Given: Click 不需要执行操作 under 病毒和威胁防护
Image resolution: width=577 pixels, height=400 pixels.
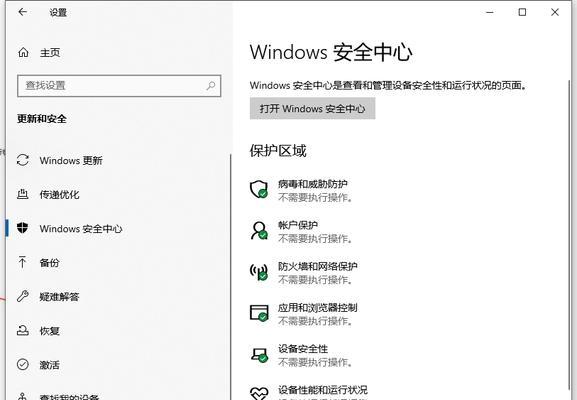Looking at the screenshot, I should pos(315,198).
